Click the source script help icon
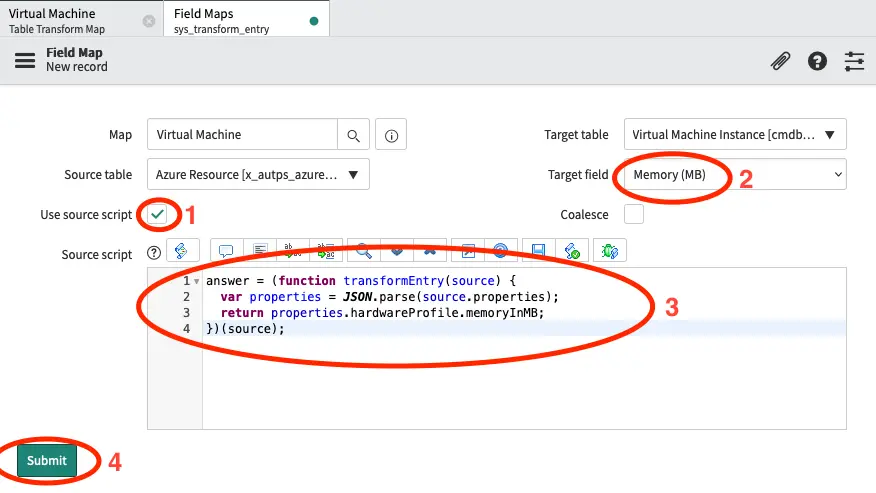This screenshot has height=493, width=876. coord(154,254)
